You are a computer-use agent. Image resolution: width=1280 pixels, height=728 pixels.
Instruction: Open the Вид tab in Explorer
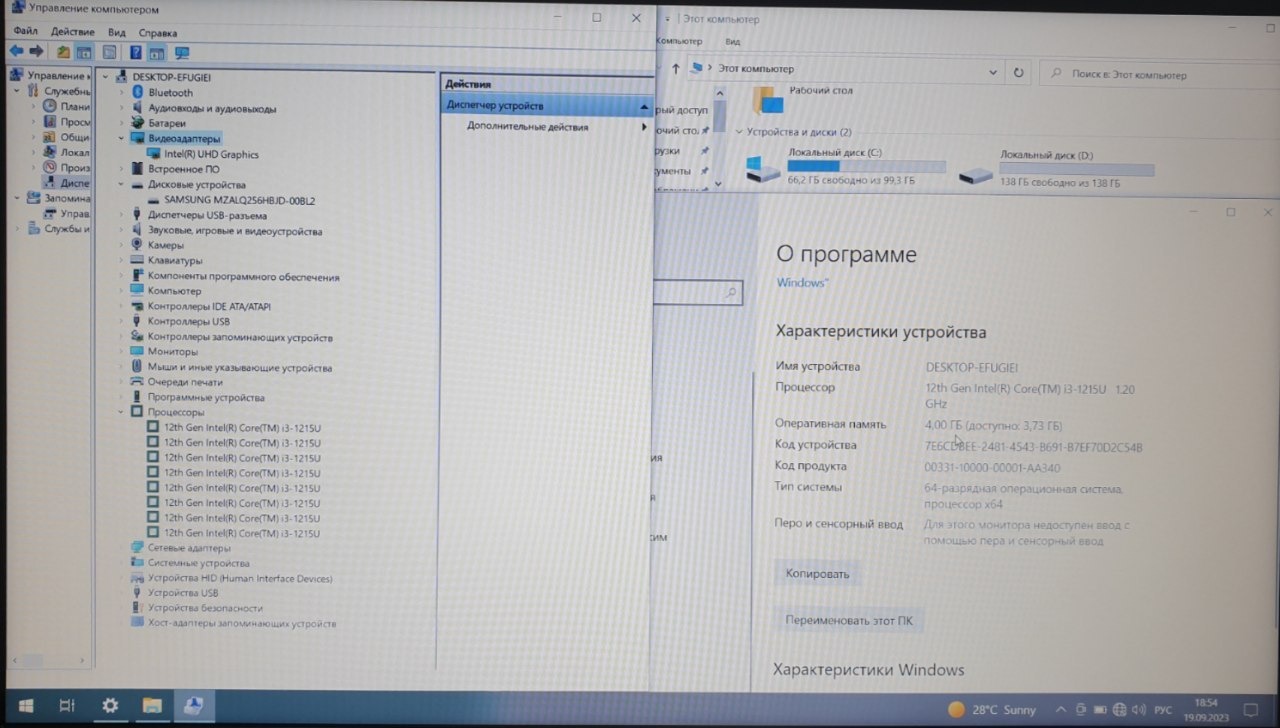tap(733, 41)
